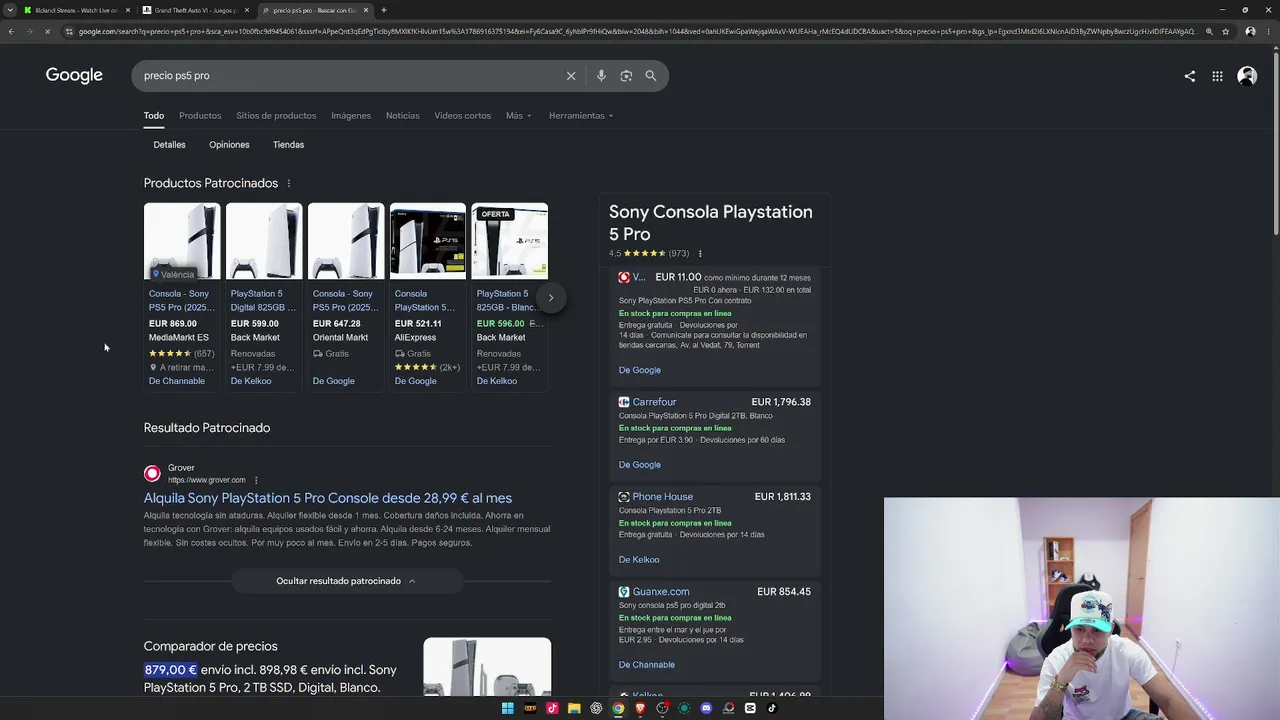Open Discord from the taskbar
The height and width of the screenshot is (720, 1280).
(x=706, y=708)
